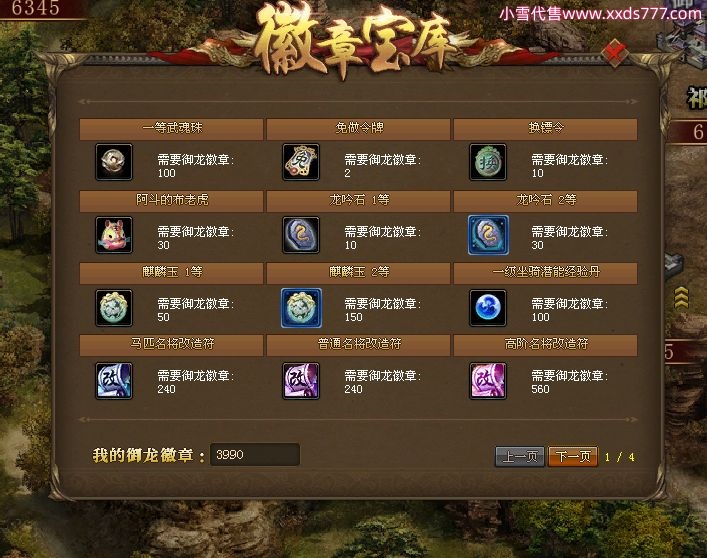Go to next page with 下一页
Image resolution: width=707 pixels, height=558 pixels.
[x=573, y=457]
